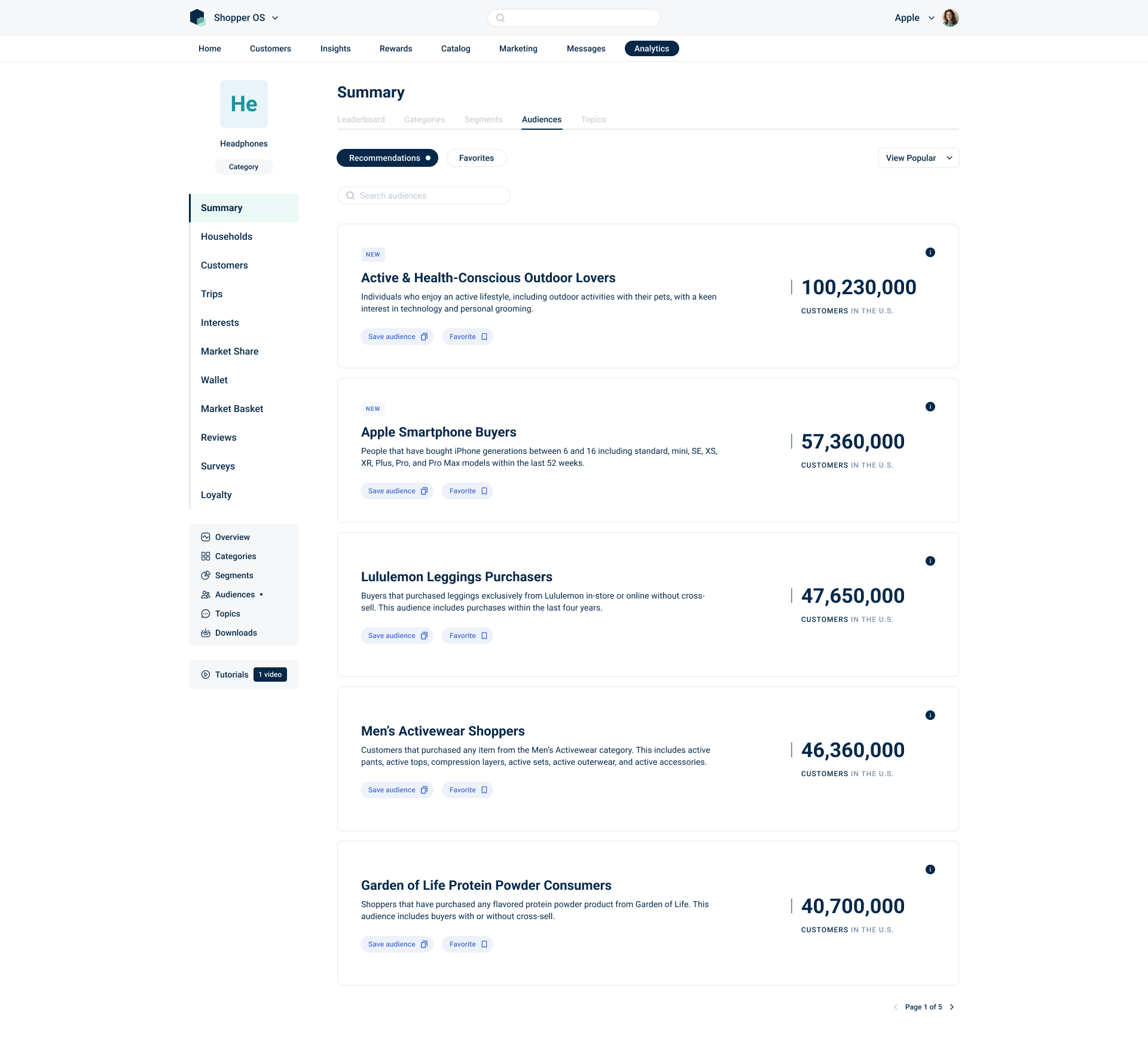Open Home in top navigation
The image size is (1148, 1062).
(x=210, y=48)
